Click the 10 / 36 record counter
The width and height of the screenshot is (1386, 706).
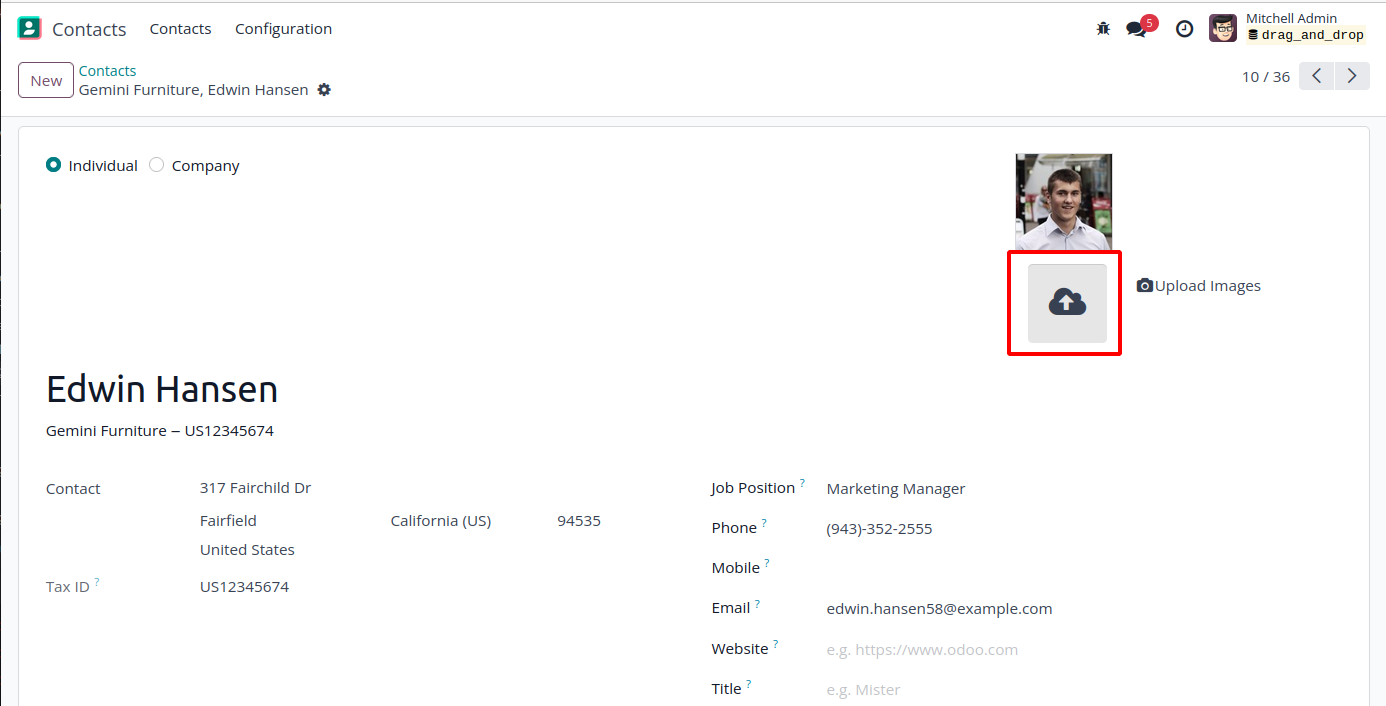[x=1266, y=77]
